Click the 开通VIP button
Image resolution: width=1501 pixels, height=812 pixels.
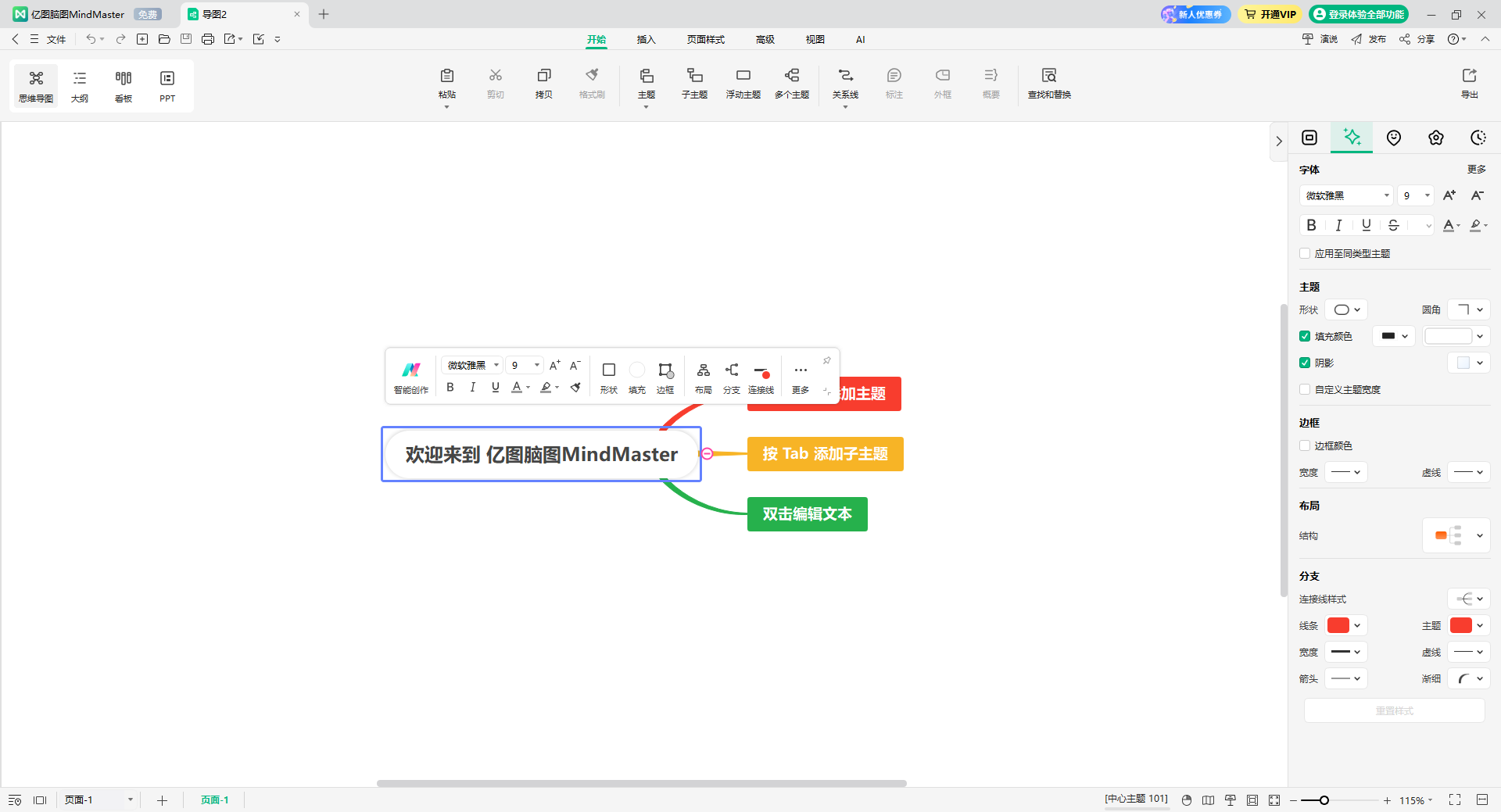click(x=1270, y=14)
